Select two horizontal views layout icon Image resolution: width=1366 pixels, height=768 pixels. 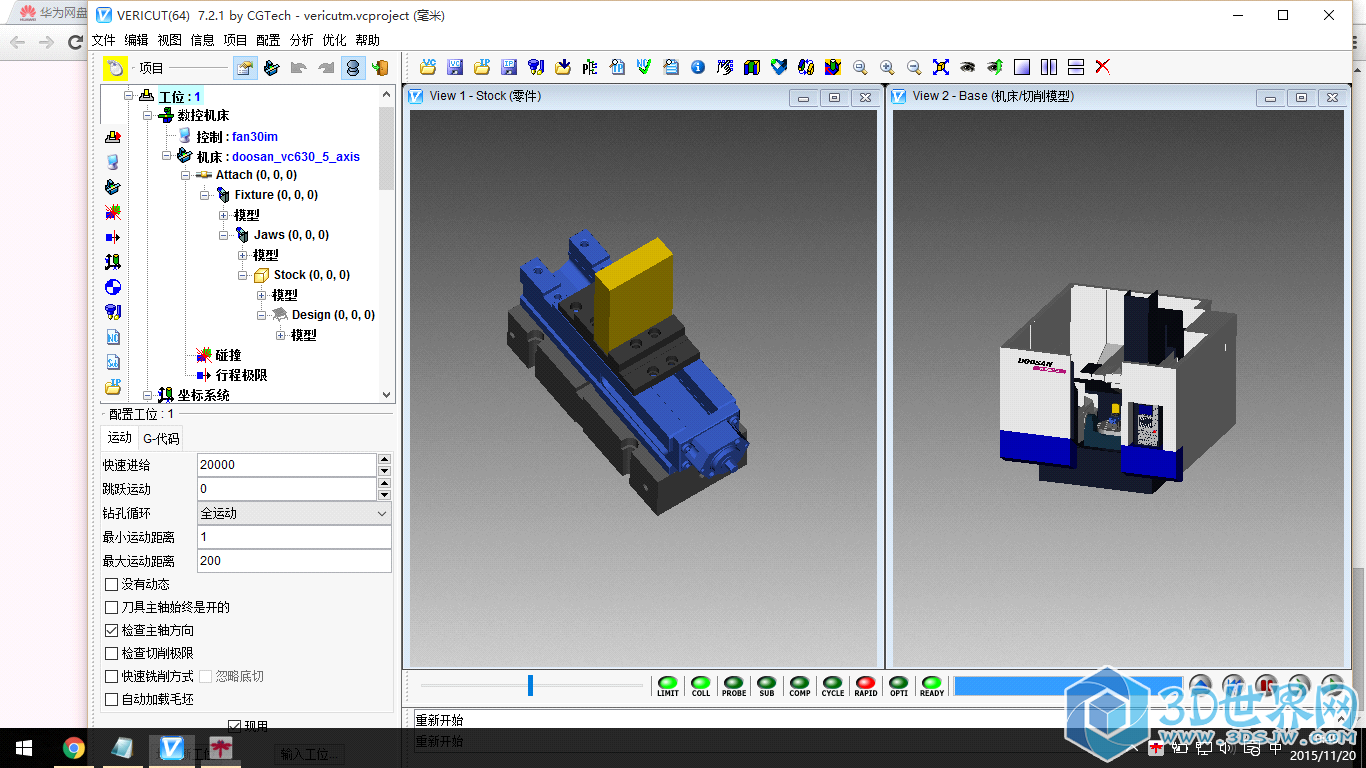click(x=1076, y=67)
